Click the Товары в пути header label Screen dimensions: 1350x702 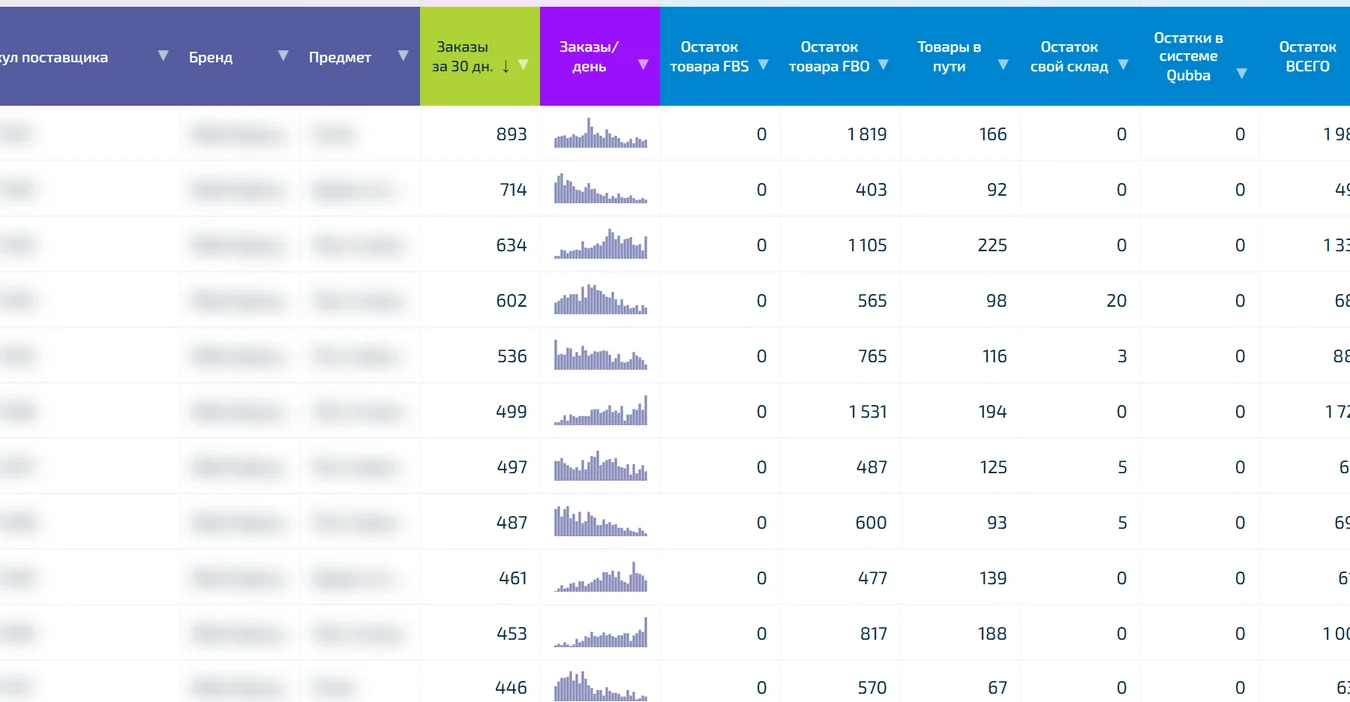click(949, 57)
